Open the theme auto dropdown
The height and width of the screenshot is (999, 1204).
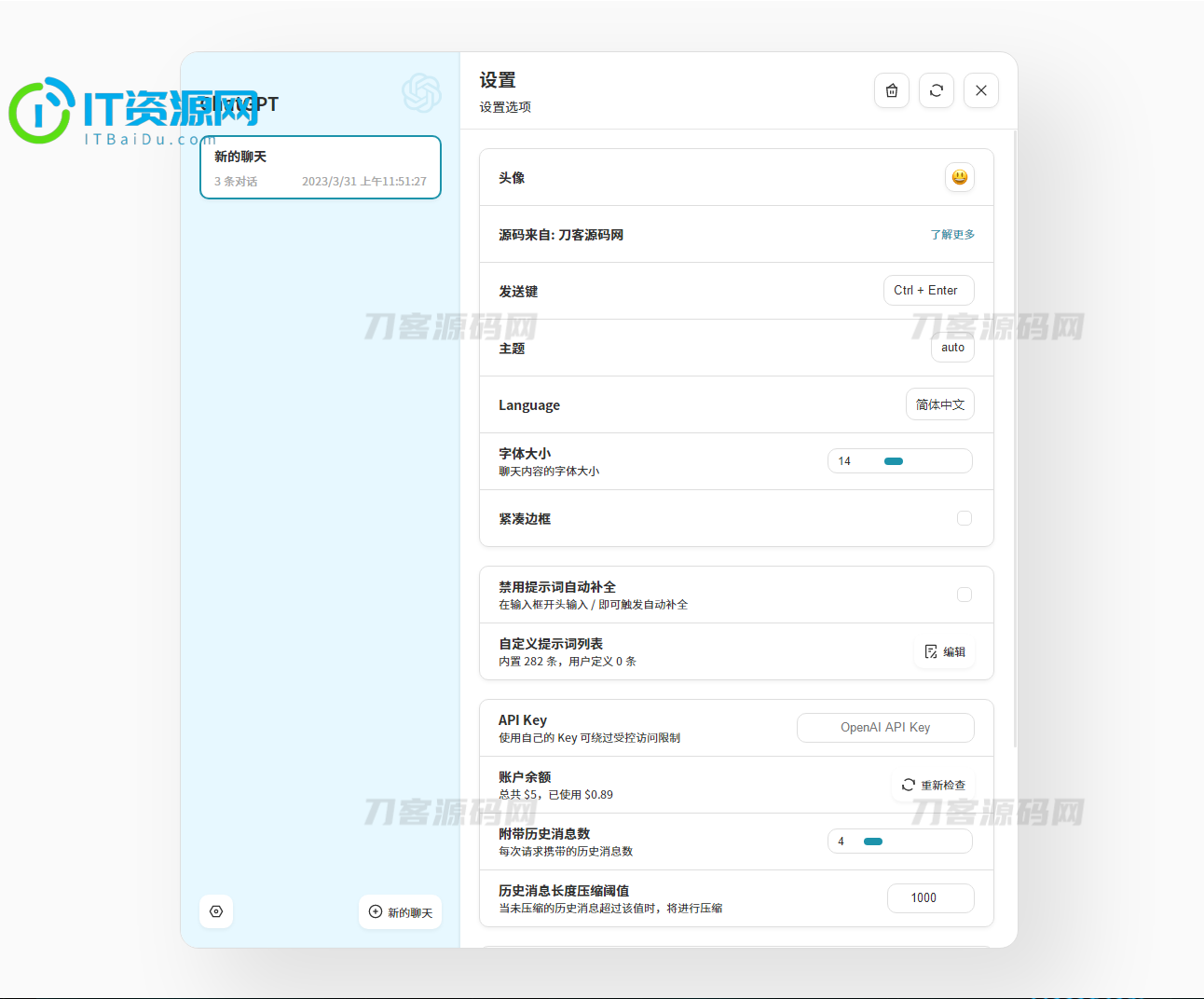tap(952, 348)
